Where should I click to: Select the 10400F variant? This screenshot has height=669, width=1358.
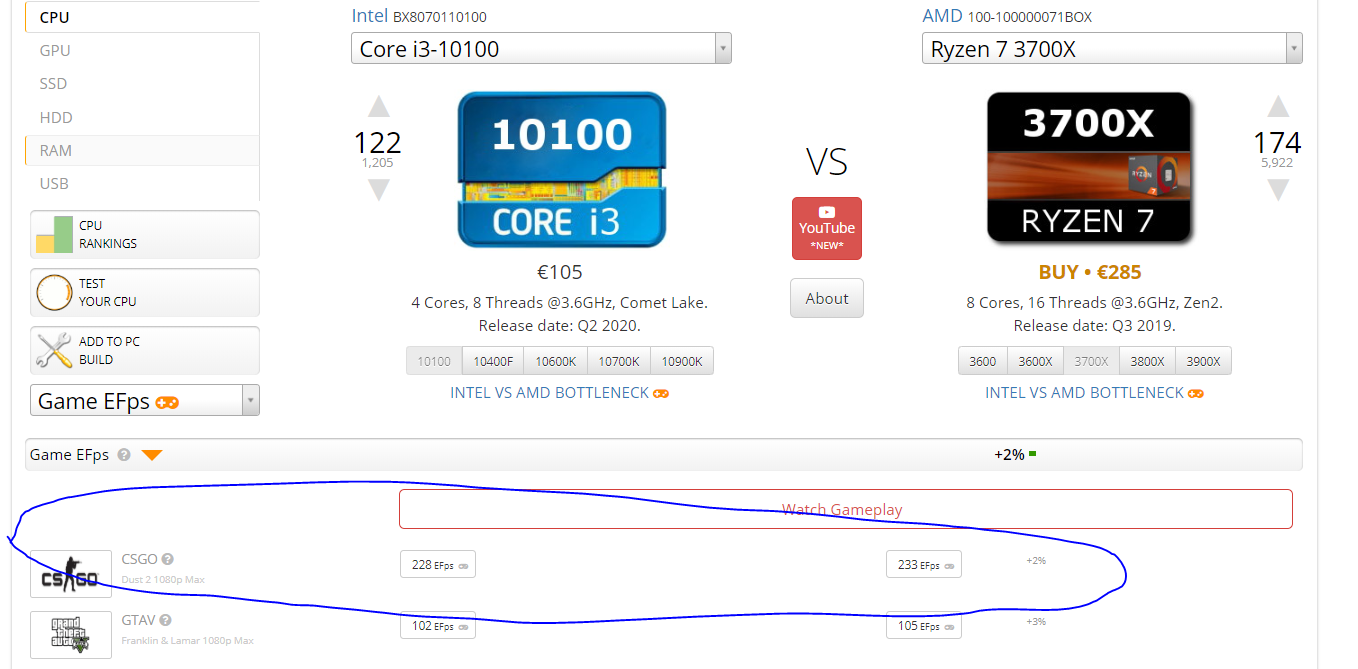coord(494,361)
